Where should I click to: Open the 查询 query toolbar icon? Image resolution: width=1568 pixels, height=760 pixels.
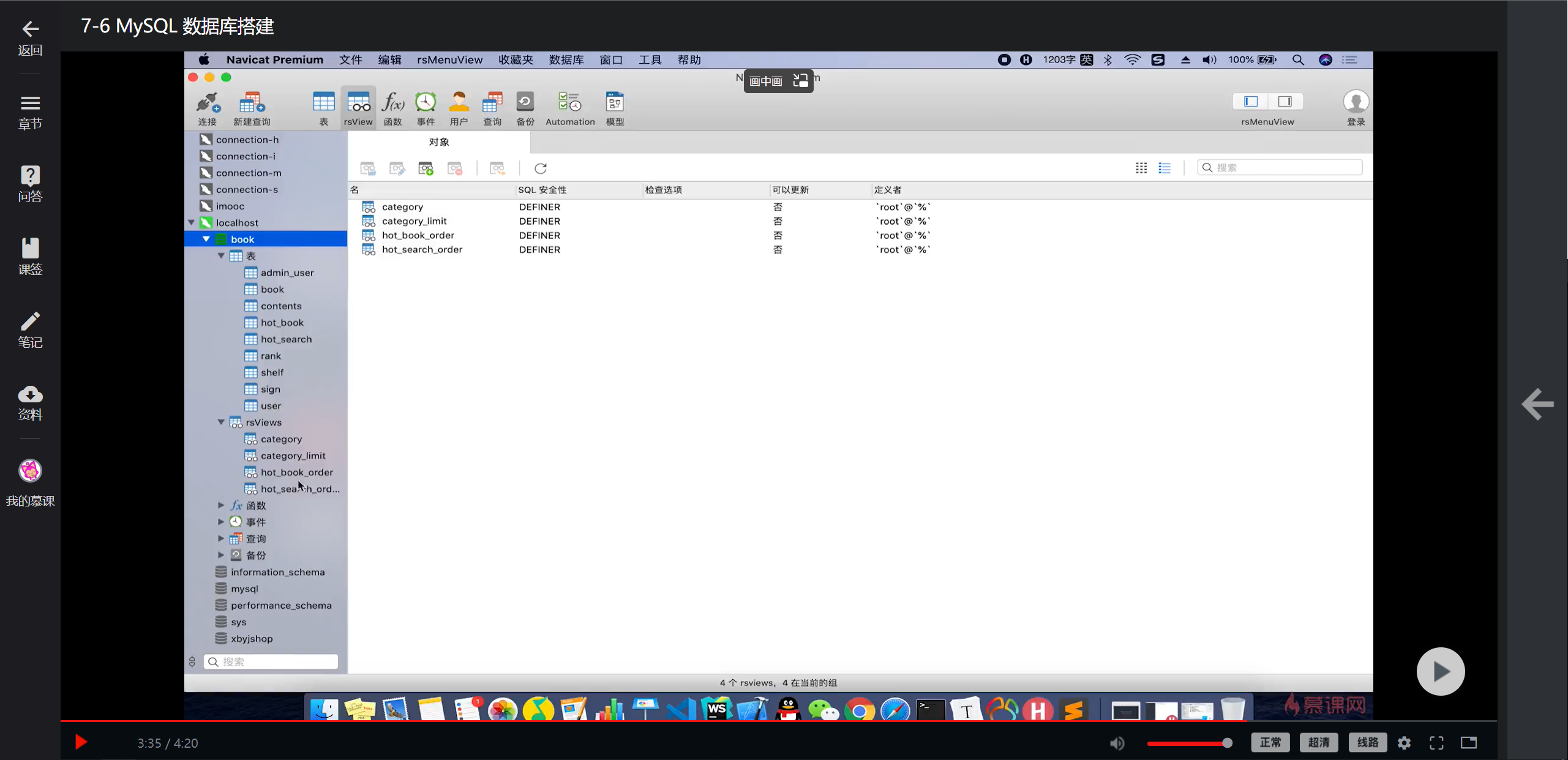[x=492, y=108]
